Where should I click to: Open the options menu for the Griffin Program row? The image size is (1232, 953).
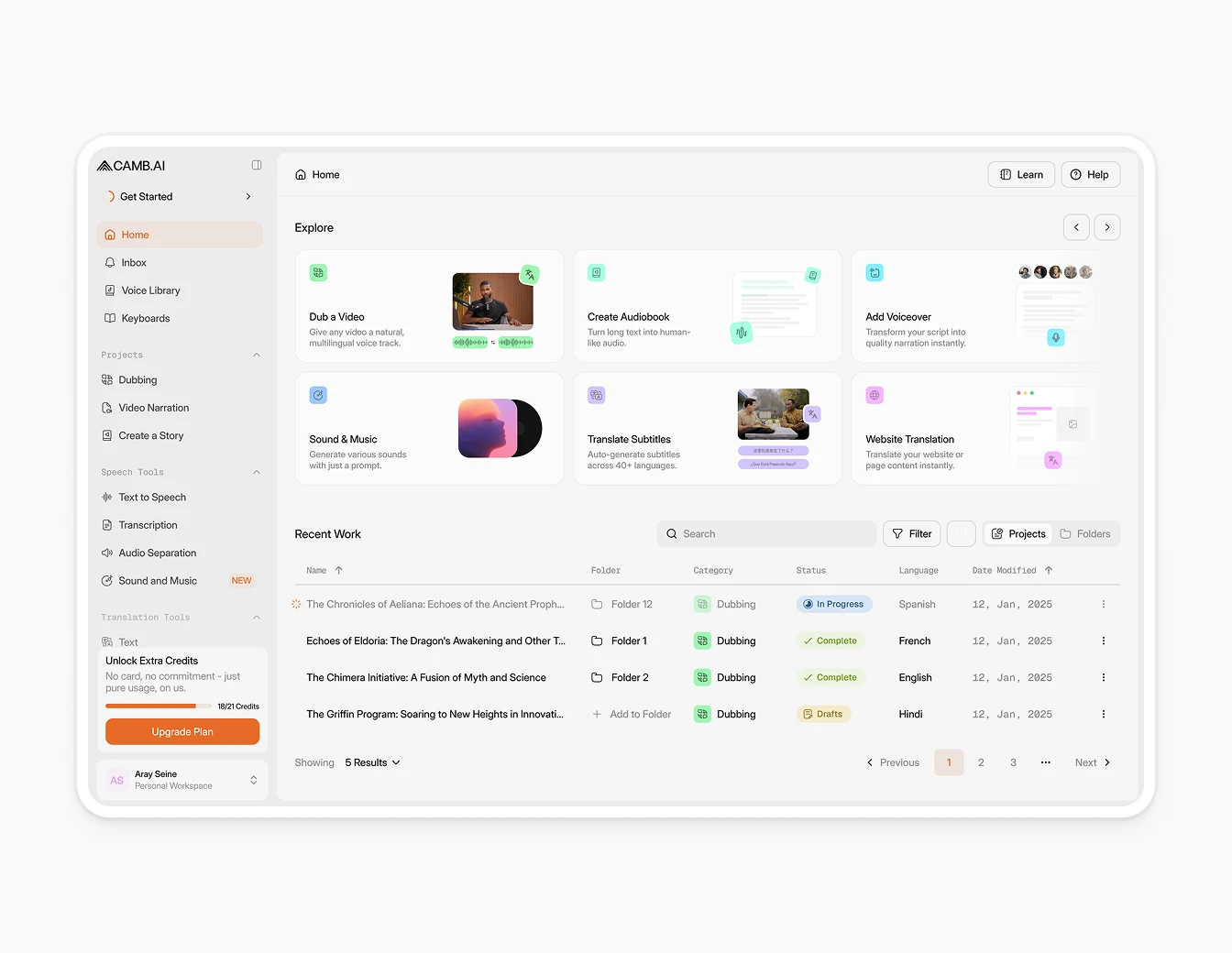(x=1103, y=714)
